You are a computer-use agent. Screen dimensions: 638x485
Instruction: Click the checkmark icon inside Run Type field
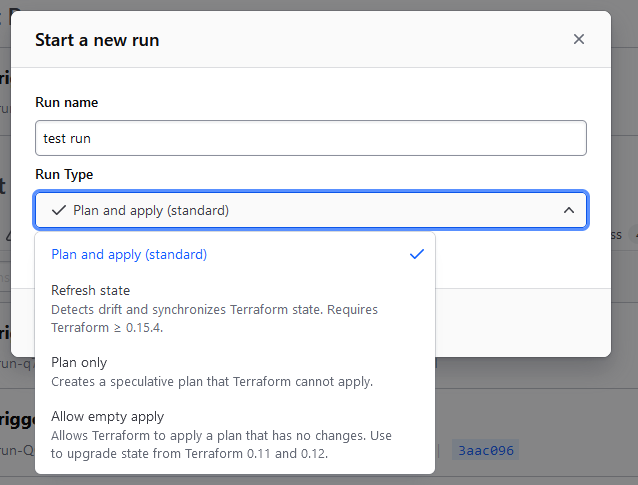coord(58,210)
